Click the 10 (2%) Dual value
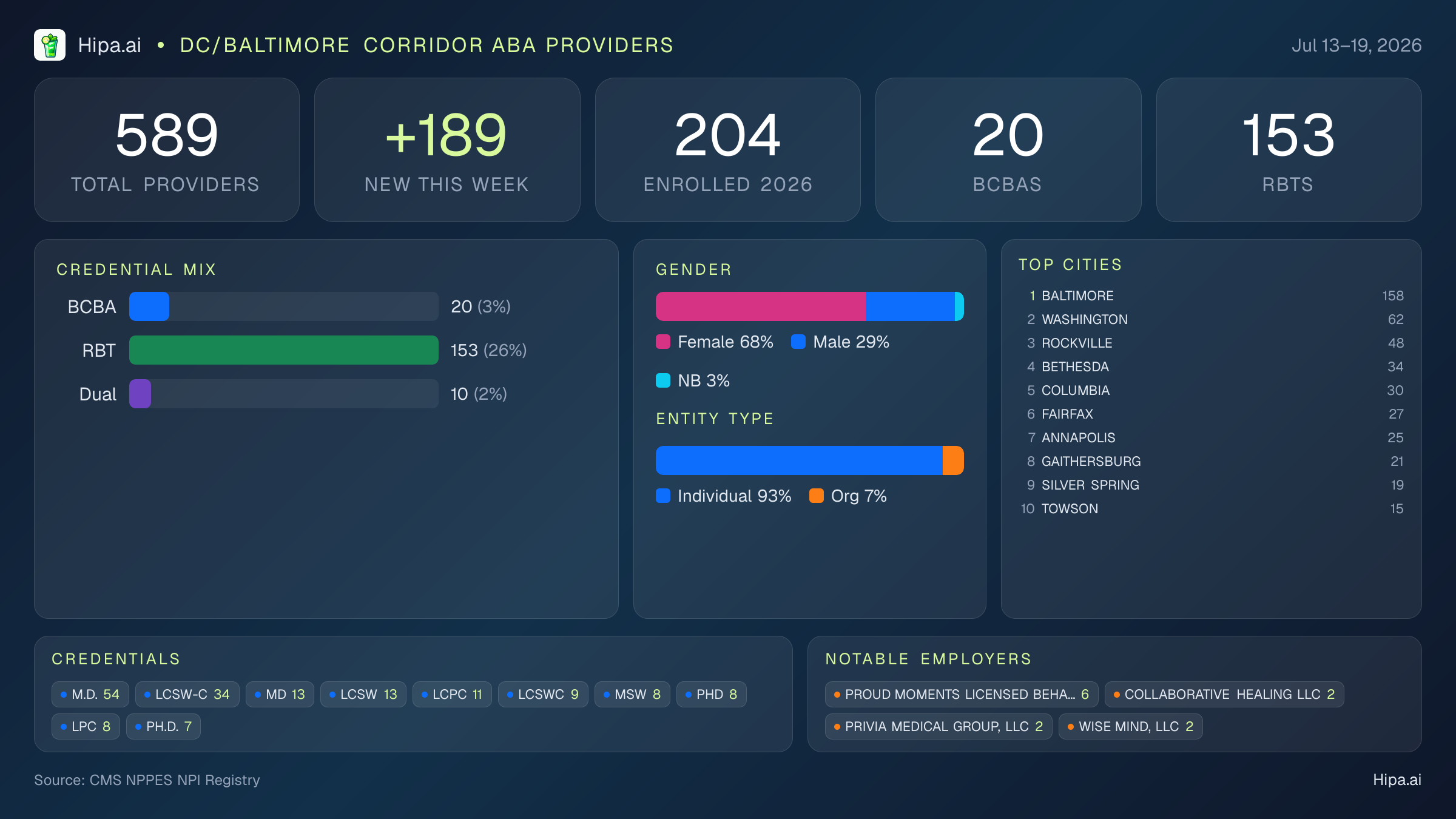The width and height of the screenshot is (1456, 819). tap(479, 394)
